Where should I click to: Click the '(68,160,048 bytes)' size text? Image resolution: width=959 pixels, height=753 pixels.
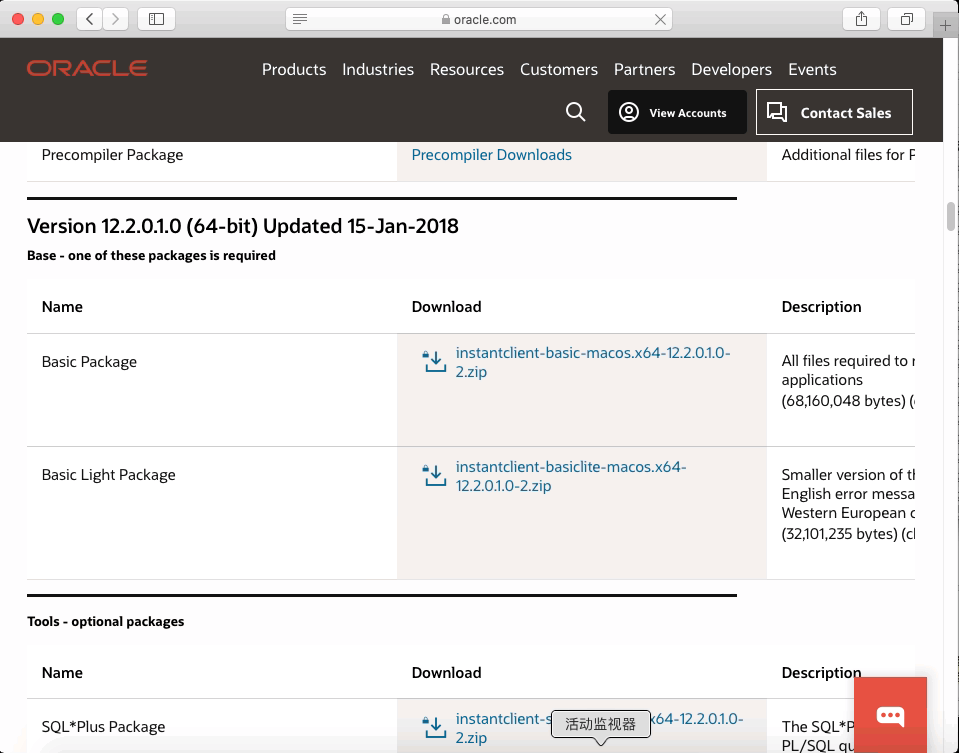point(843,401)
